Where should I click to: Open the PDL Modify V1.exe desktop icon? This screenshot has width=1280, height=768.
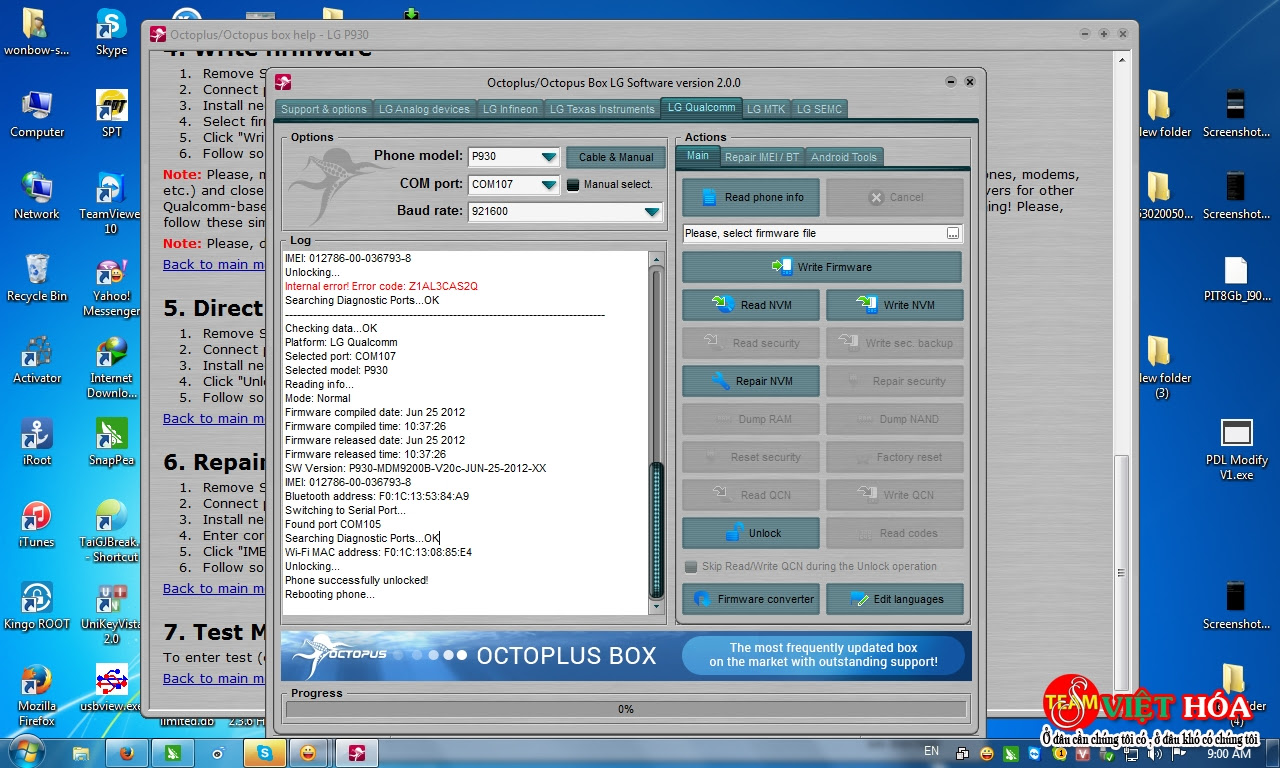coord(1237,449)
